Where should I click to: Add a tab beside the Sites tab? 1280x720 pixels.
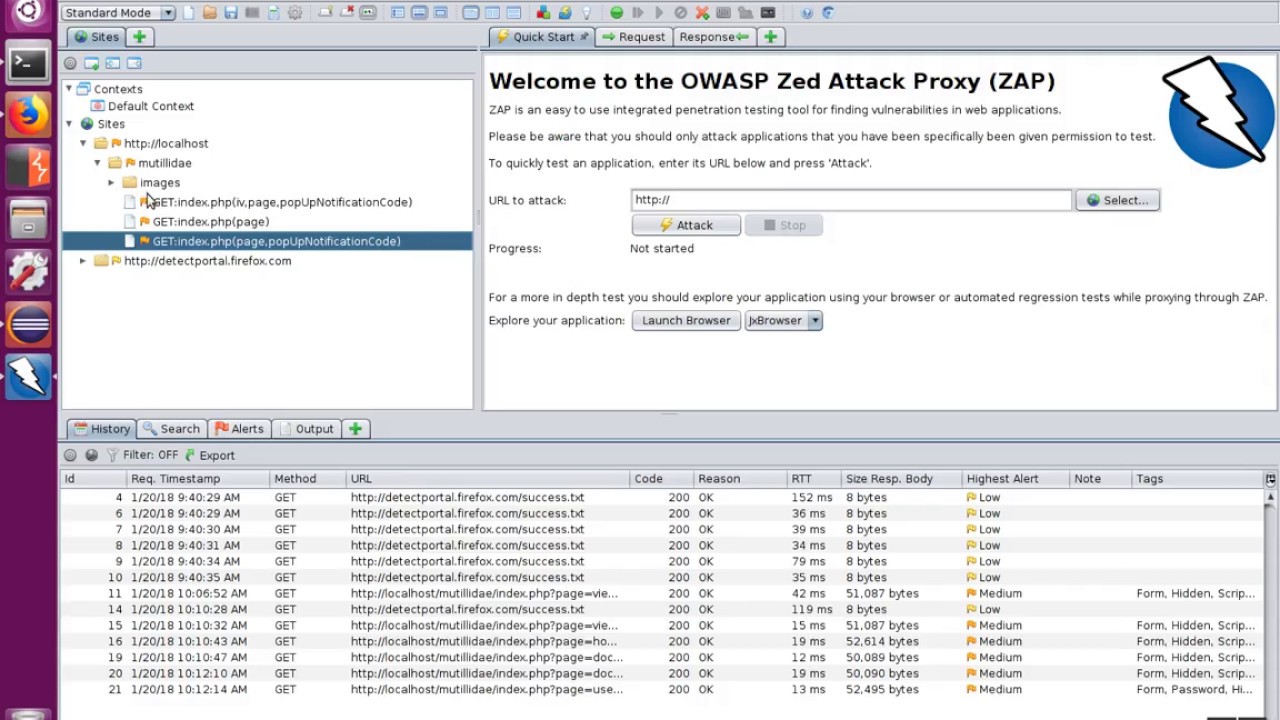tap(139, 37)
